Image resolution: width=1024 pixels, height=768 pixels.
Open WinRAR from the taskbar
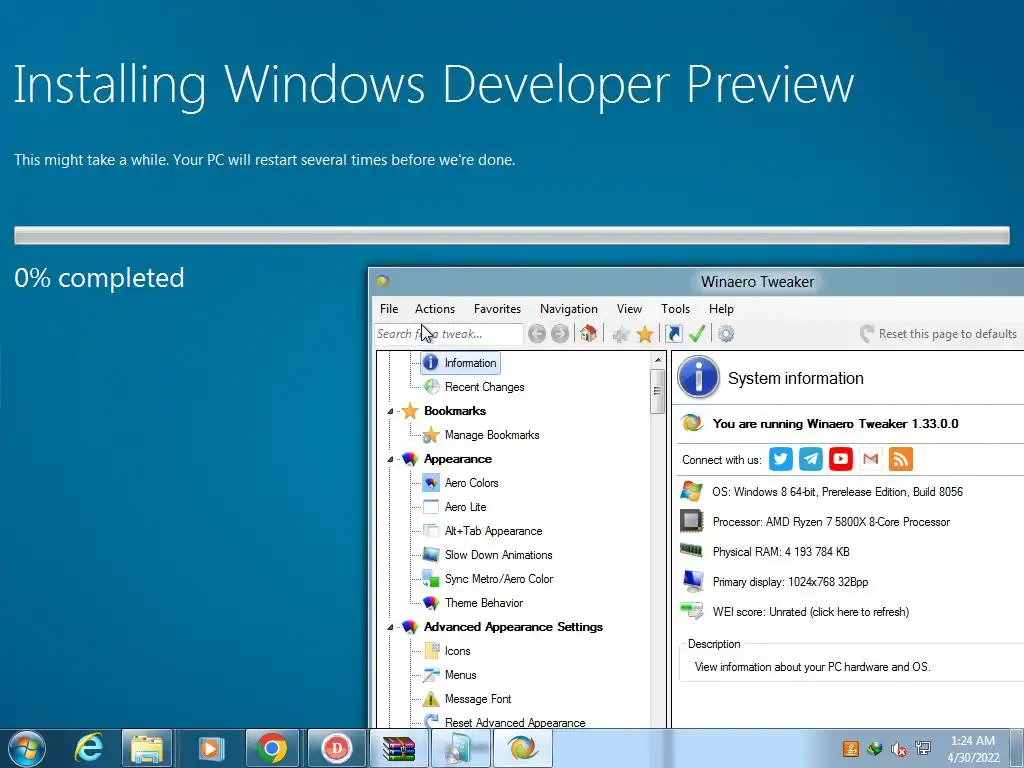pos(399,749)
